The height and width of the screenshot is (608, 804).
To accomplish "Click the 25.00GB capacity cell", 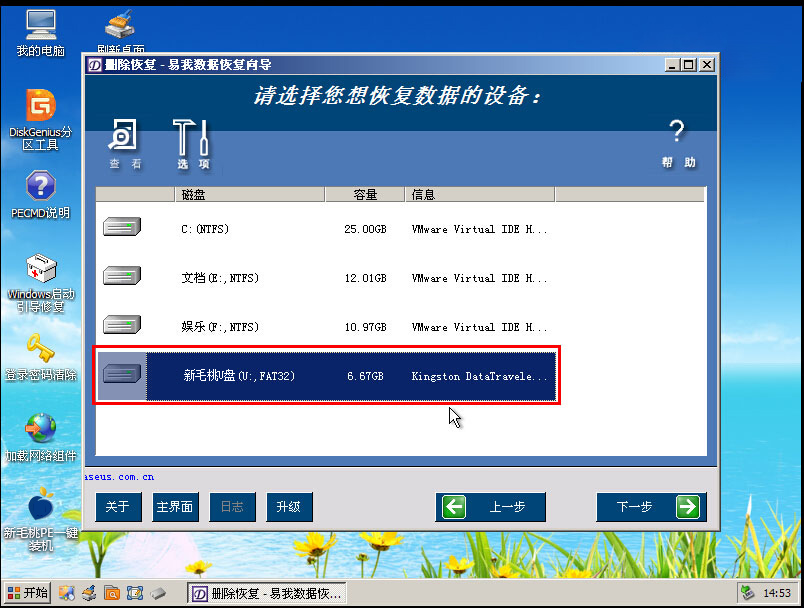I will (365, 229).
